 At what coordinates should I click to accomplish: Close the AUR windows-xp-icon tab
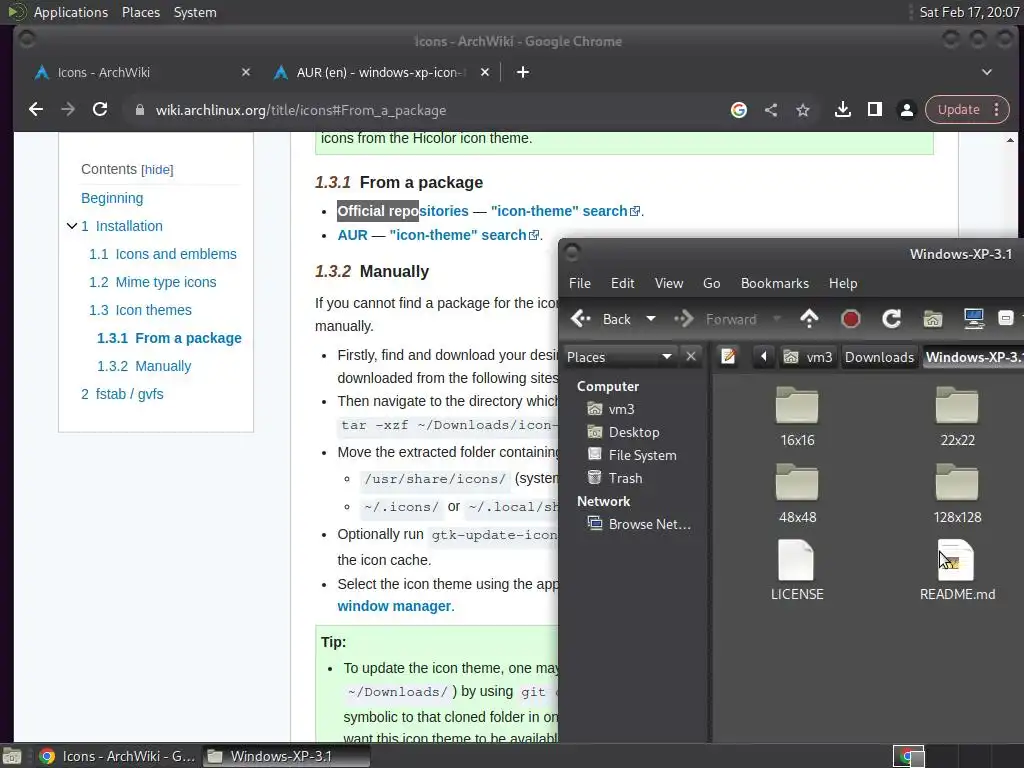[485, 72]
